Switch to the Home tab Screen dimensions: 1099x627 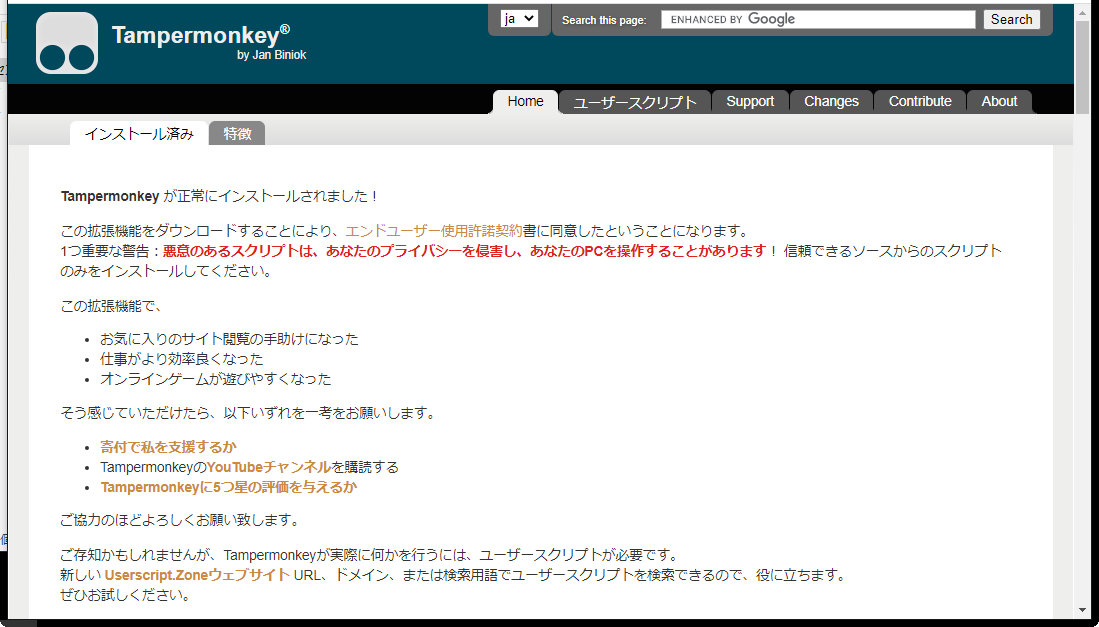point(525,101)
